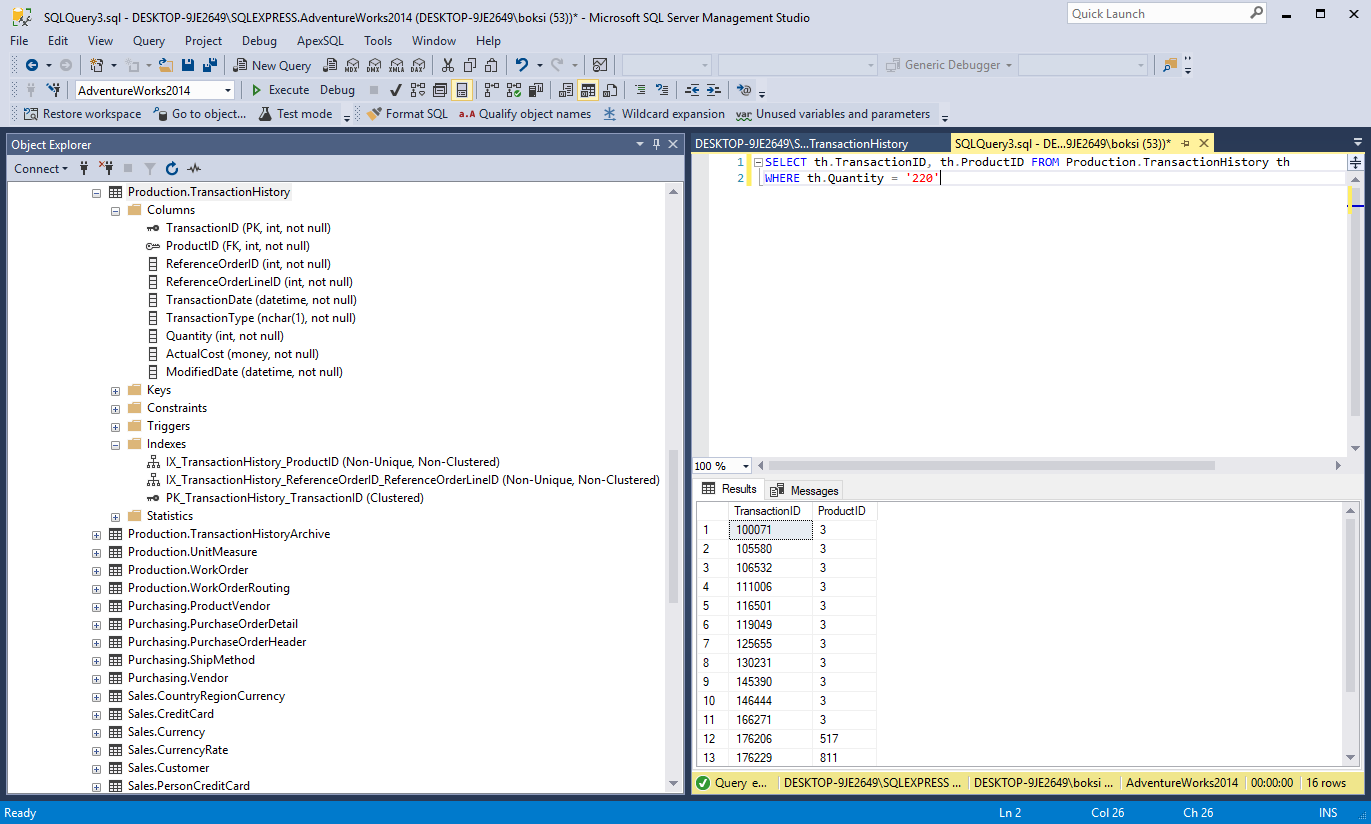This screenshot has height=824, width=1371.
Task: Click the Restore workspace button
Action: click(x=82, y=114)
